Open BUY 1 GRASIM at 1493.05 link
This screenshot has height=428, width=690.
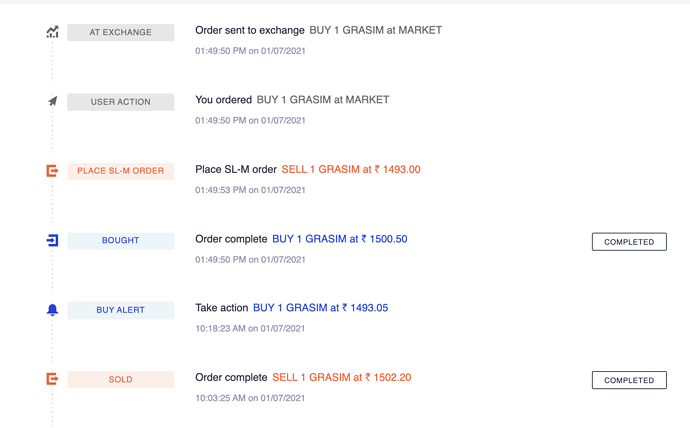[320, 308]
